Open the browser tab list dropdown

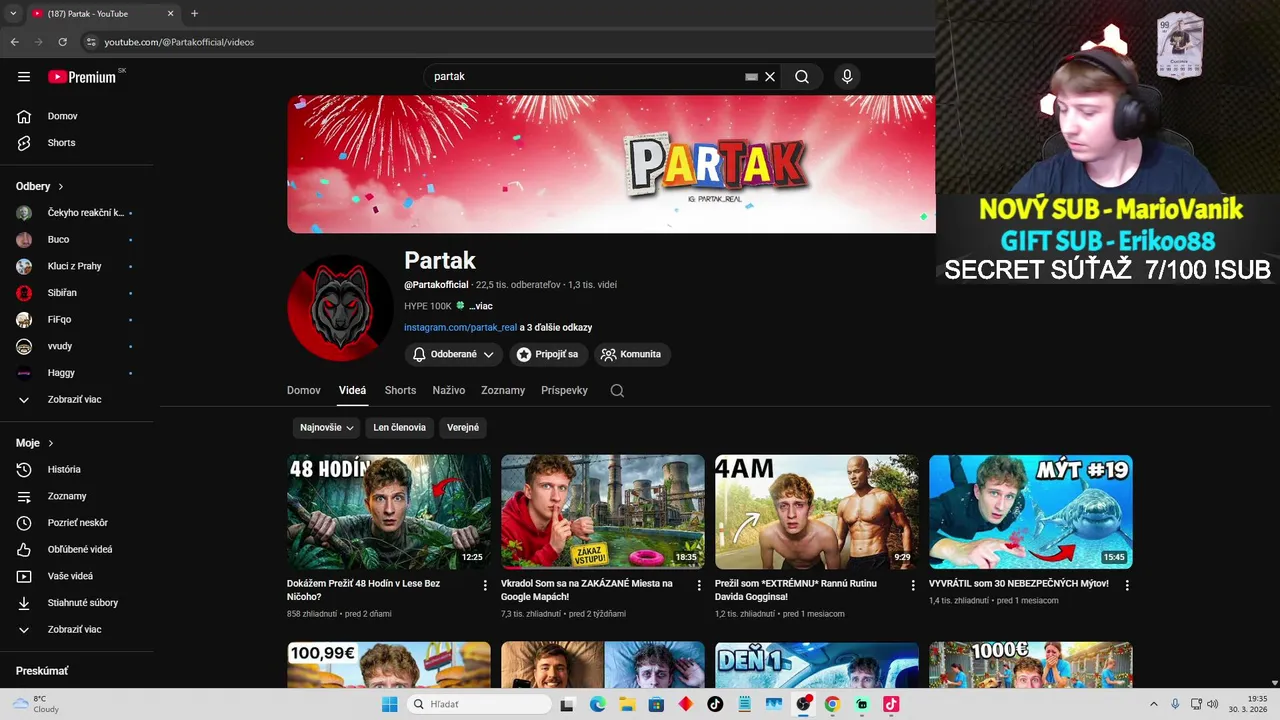pyautogui.click(x=13, y=14)
